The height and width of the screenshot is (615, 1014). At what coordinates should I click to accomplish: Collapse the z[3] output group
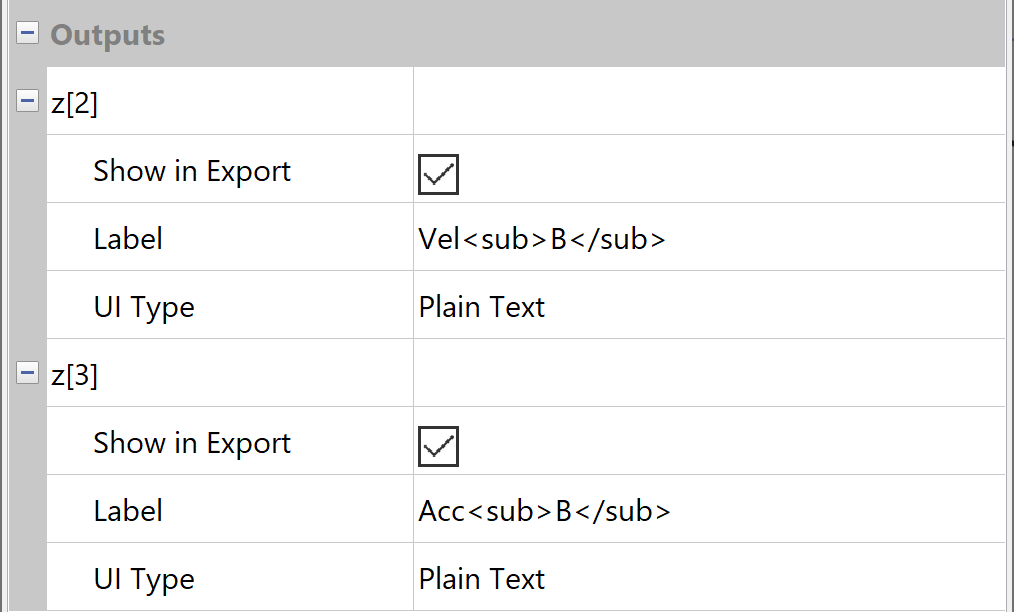[x=28, y=373]
